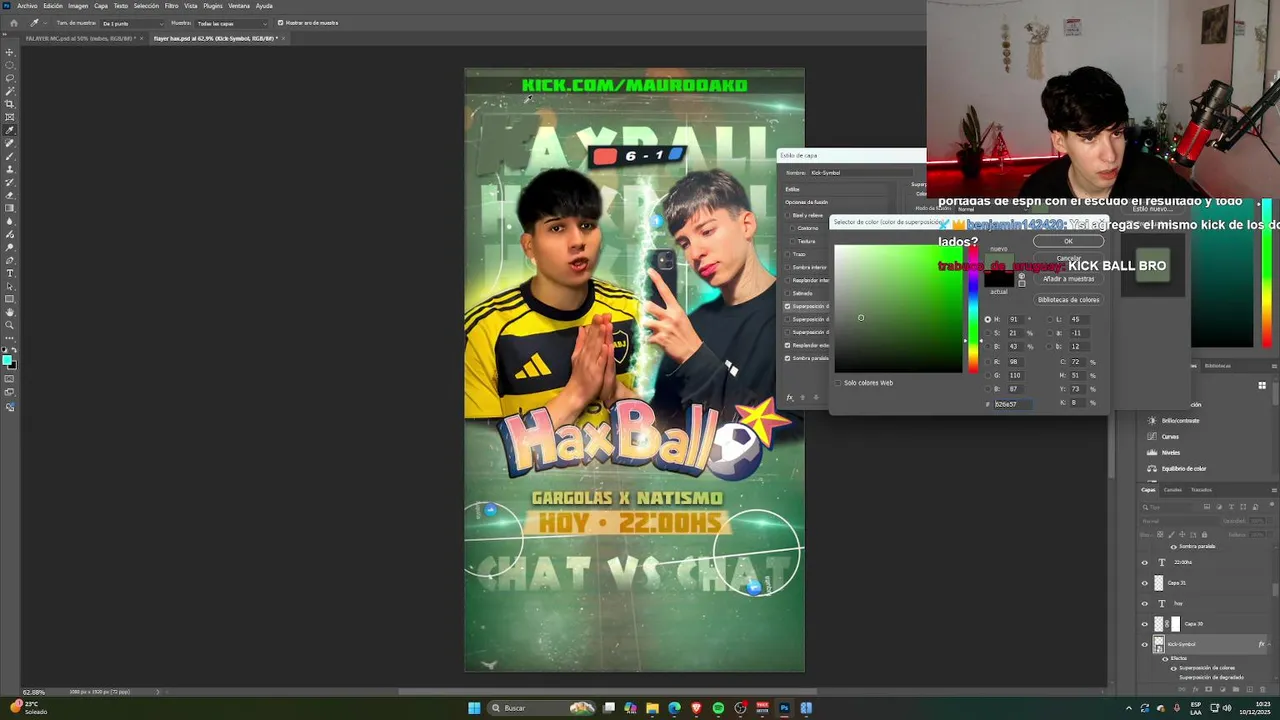
Task: Enable the Bisel y relieve style checkbox
Action: coord(788,215)
